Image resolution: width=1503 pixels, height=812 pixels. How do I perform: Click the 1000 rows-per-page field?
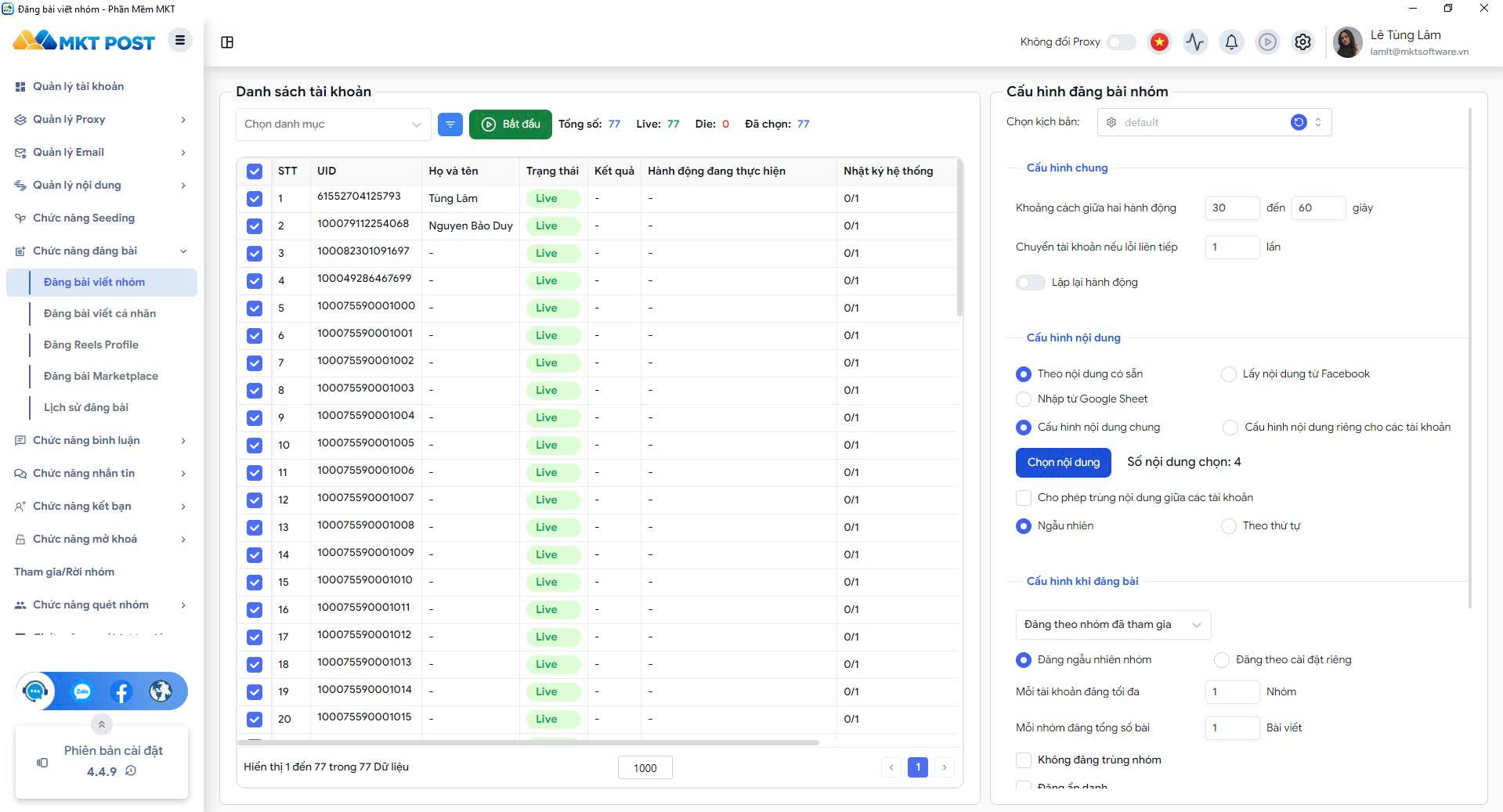click(x=645, y=768)
